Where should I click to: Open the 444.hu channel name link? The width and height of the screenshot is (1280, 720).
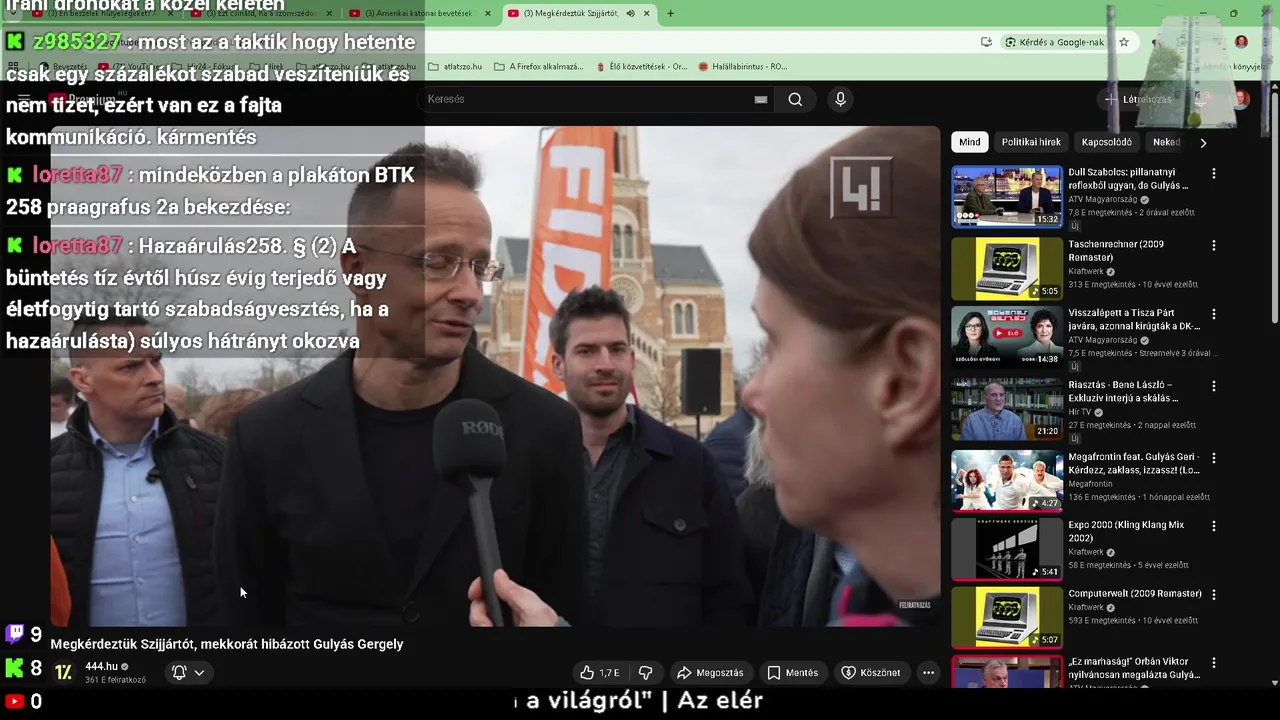101,666
